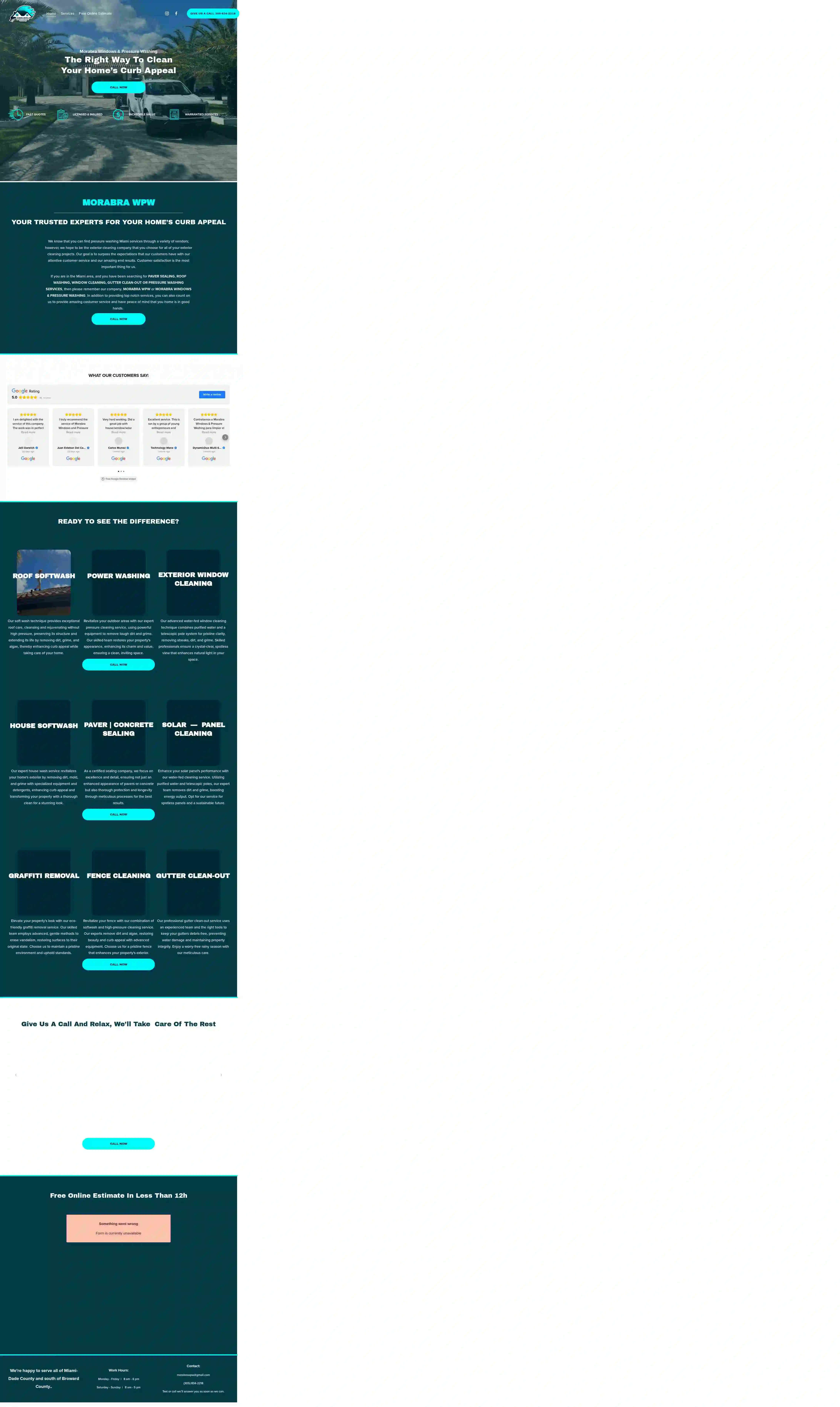Click the gallery next arrow
Image resolution: width=840 pixels, height=1407 pixels.
click(x=221, y=1075)
